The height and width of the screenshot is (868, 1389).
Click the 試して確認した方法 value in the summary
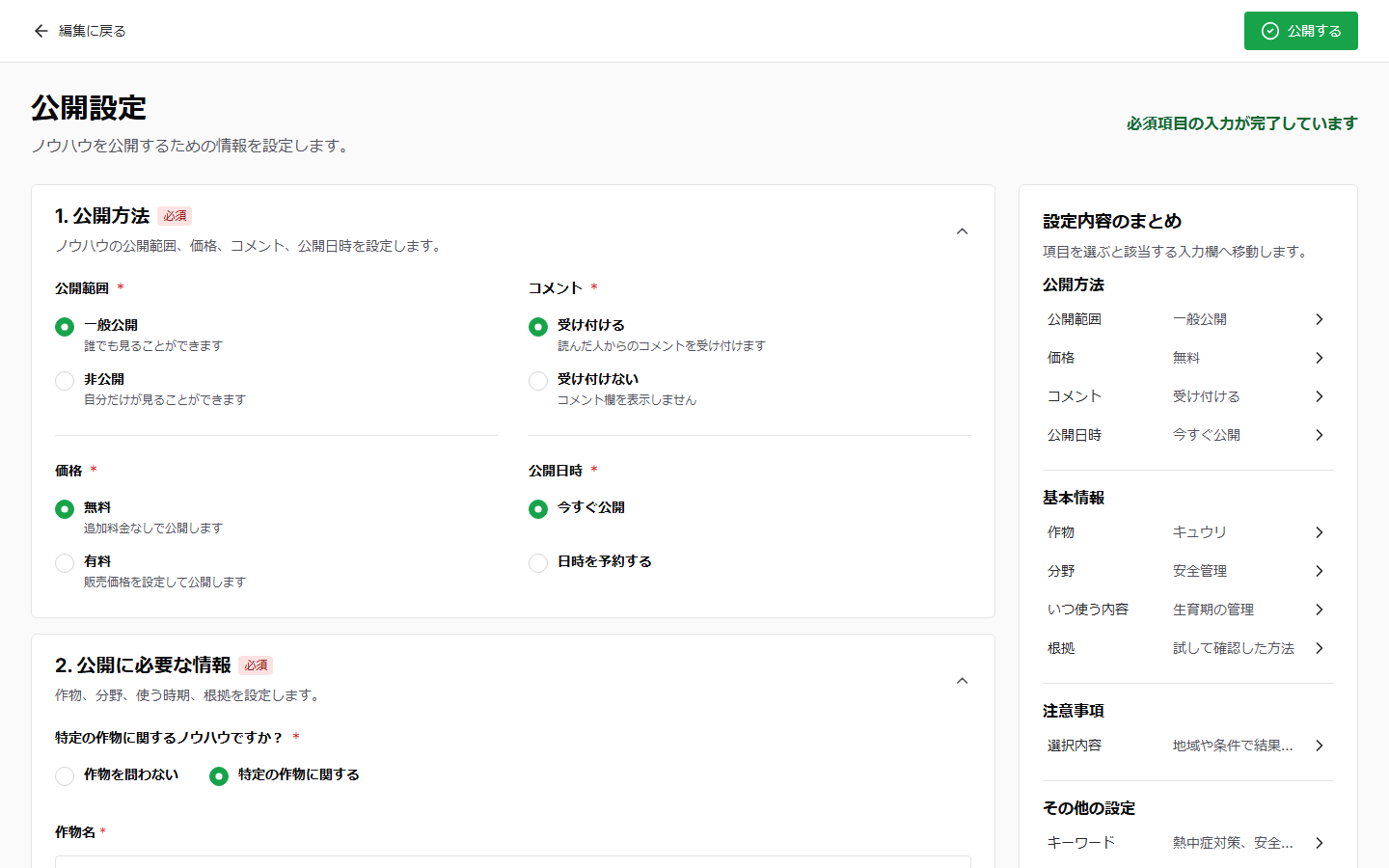point(1234,648)
